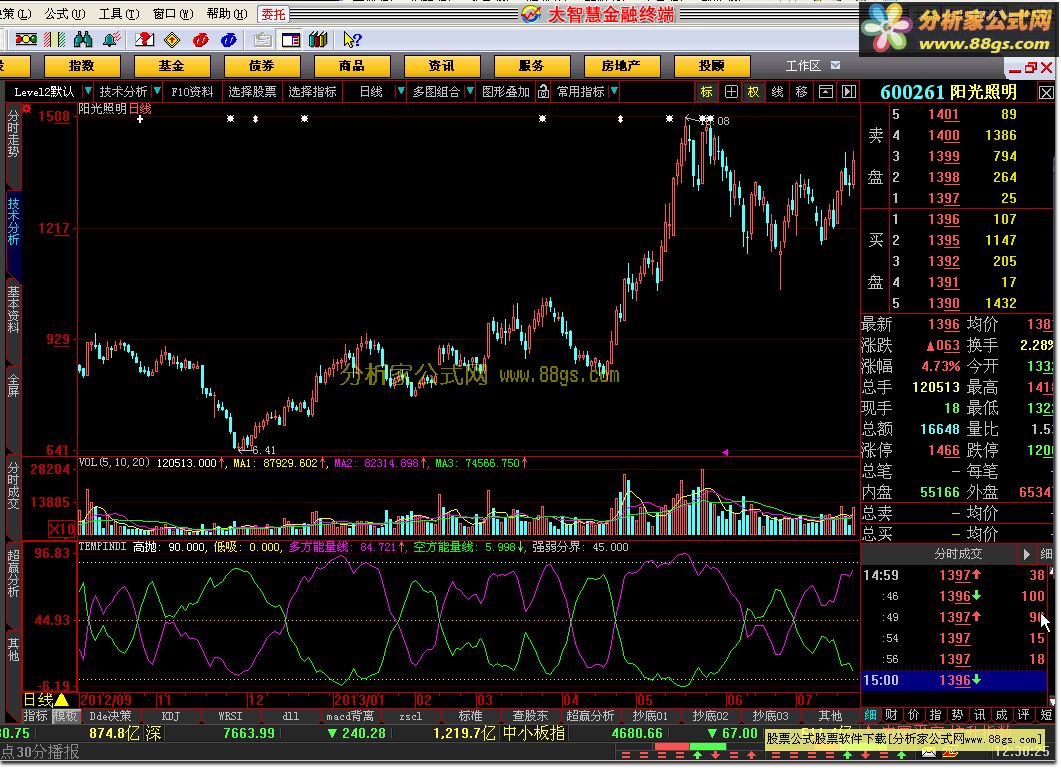Click the trade list vertical scrollbar
This screenshot has height=768, width=1061.
[1052, 636]
